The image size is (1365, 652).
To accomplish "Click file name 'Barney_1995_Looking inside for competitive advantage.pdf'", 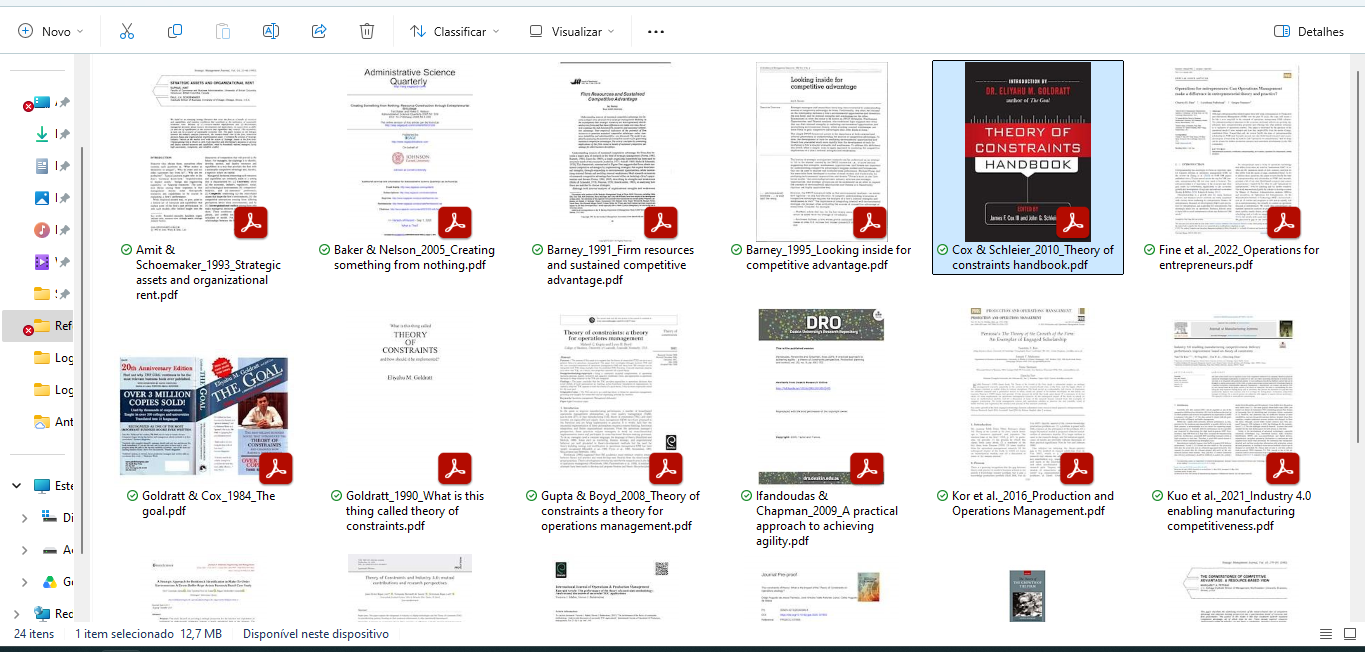I will [x=828, y=257].
